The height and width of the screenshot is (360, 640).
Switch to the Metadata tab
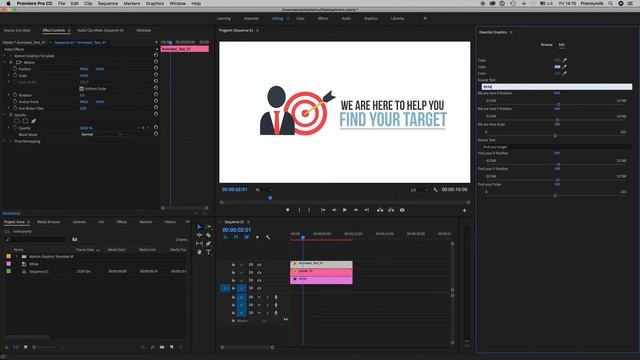(144, 30)
